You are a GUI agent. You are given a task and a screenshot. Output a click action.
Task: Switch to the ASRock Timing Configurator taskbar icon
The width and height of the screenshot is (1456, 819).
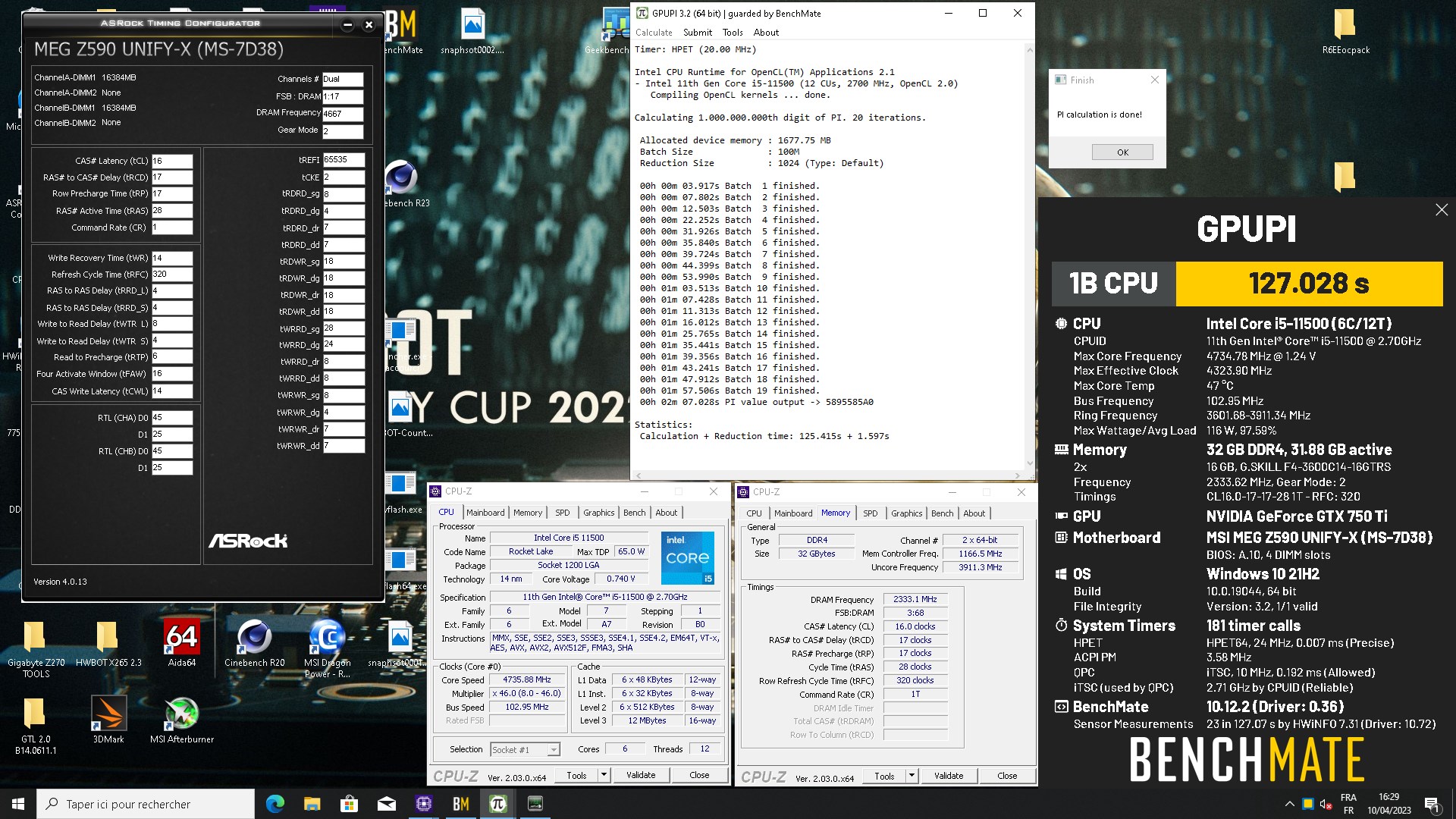click(x=535, y=804)
